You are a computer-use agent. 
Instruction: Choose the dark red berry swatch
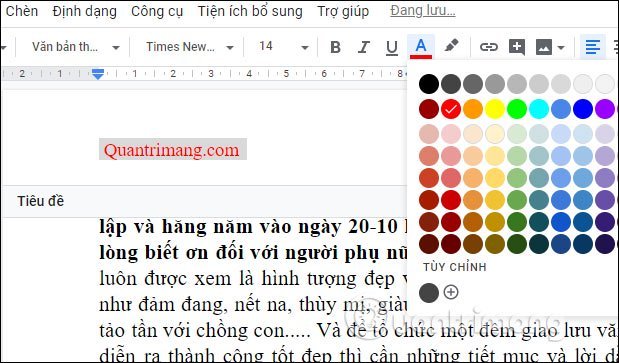(429, 109)
